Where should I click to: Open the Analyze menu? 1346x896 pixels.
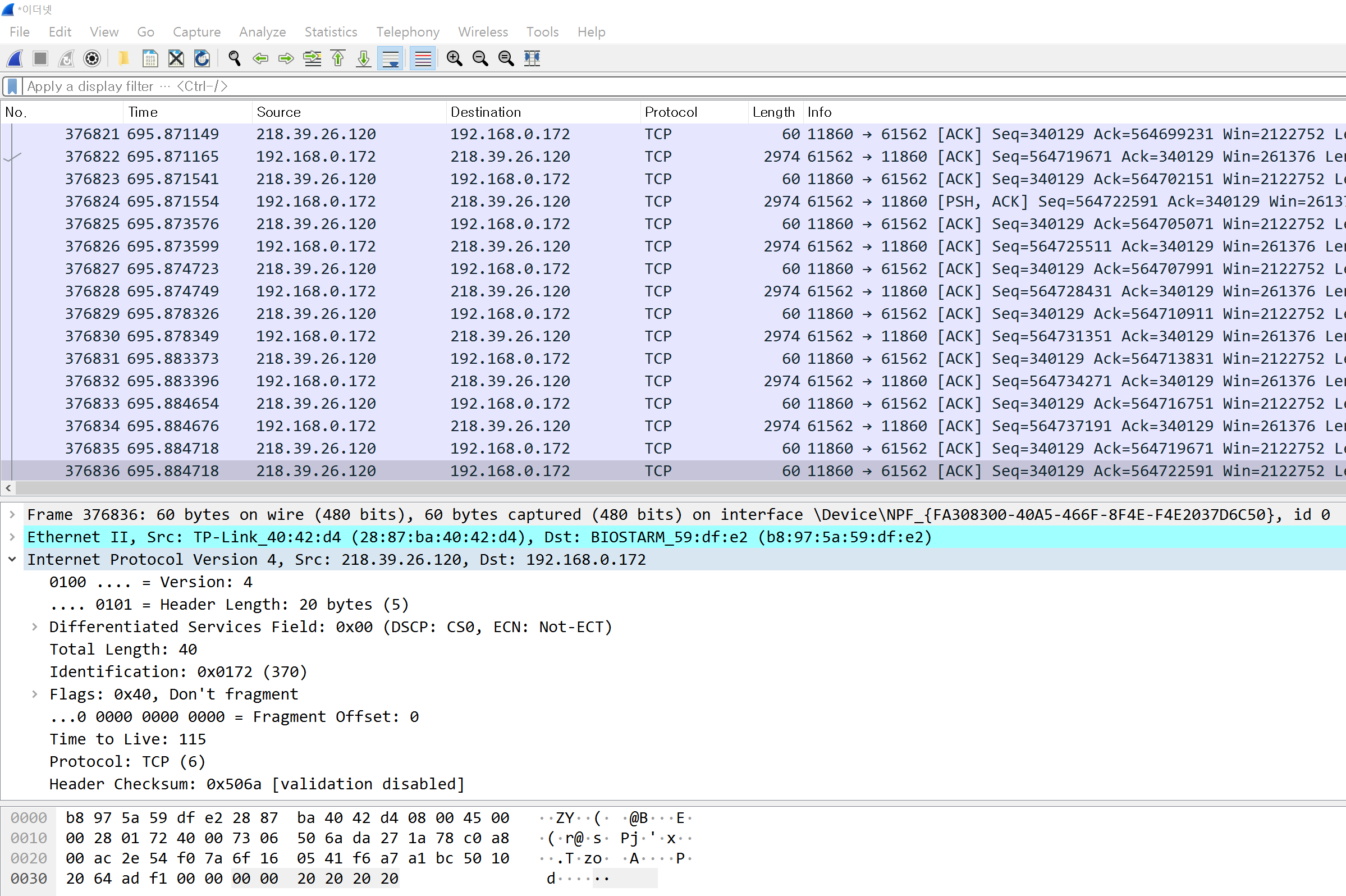[262, 32]
